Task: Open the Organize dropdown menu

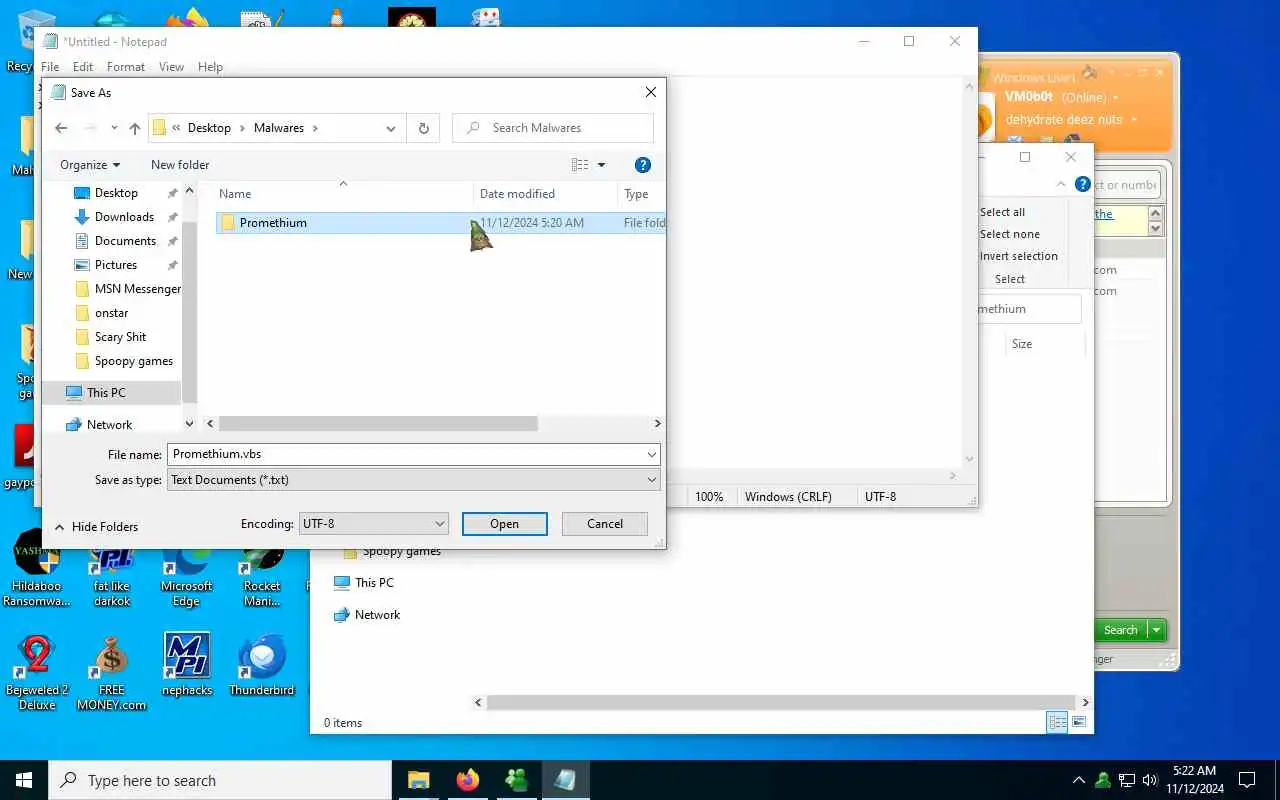Action: point(90,165)
